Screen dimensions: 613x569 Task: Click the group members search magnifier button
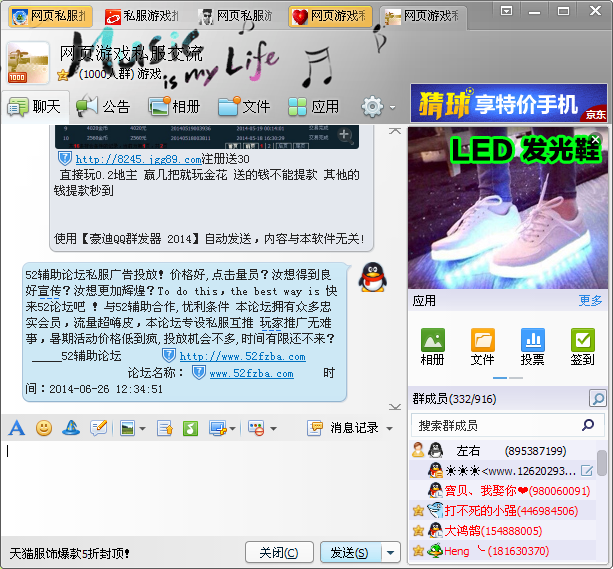(x=597, y=398)
